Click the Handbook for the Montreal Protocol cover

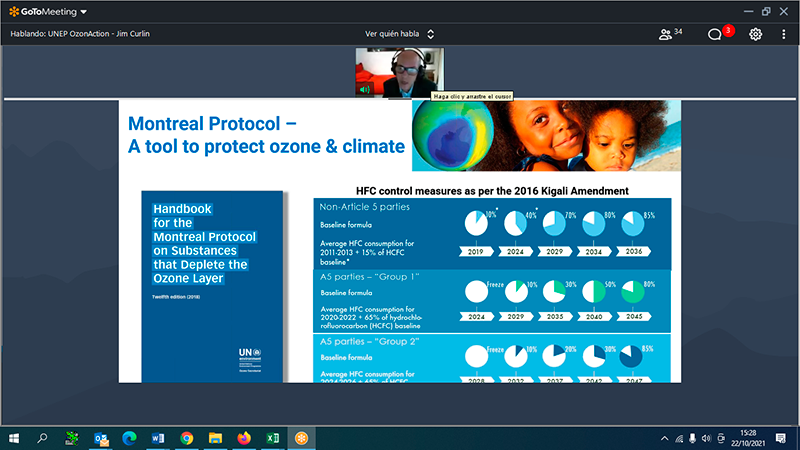tap(213, 286)
